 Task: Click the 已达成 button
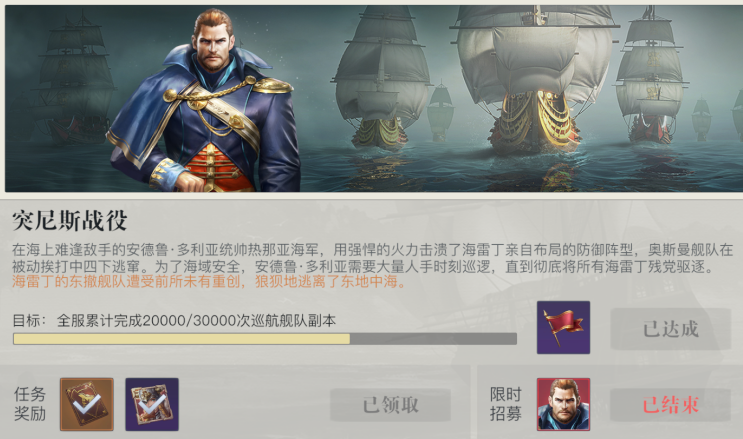pos(671,329)
